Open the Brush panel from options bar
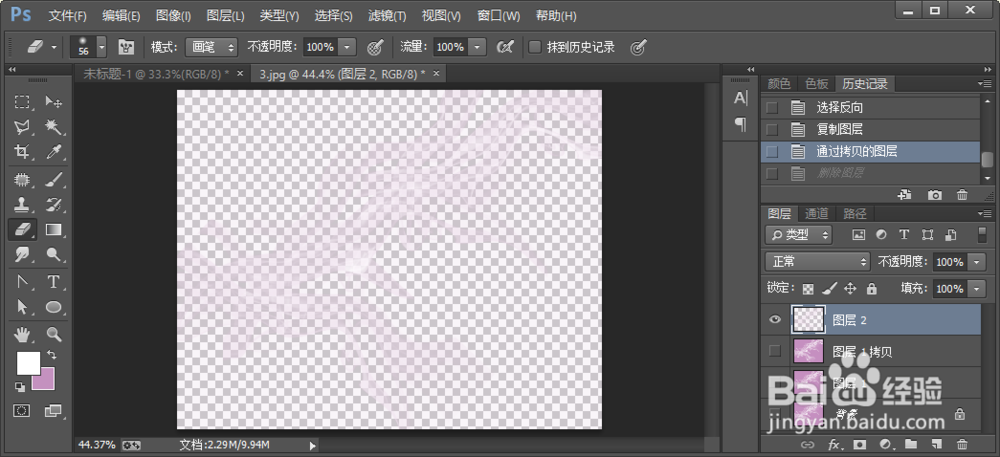This screenshot has height=457, width=1000. point(126,47)
